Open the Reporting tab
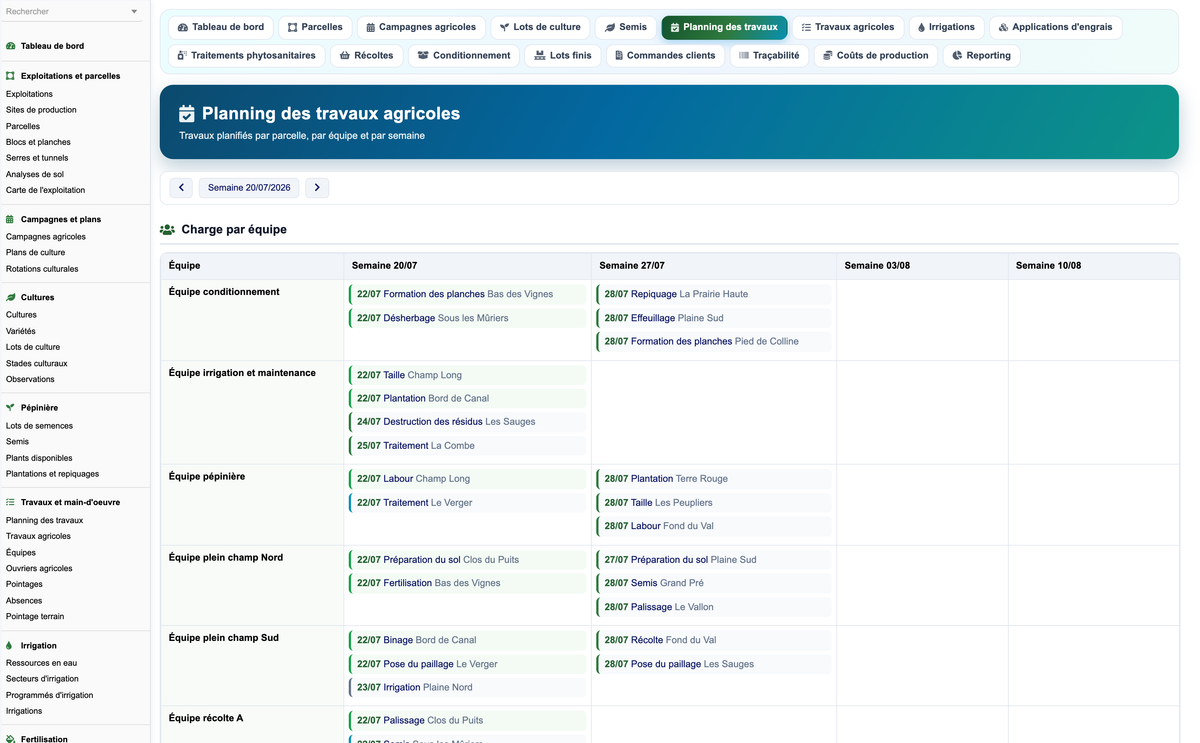This screenshot has width=1200, height=743. pyautogui.click(x=981, y=55)
